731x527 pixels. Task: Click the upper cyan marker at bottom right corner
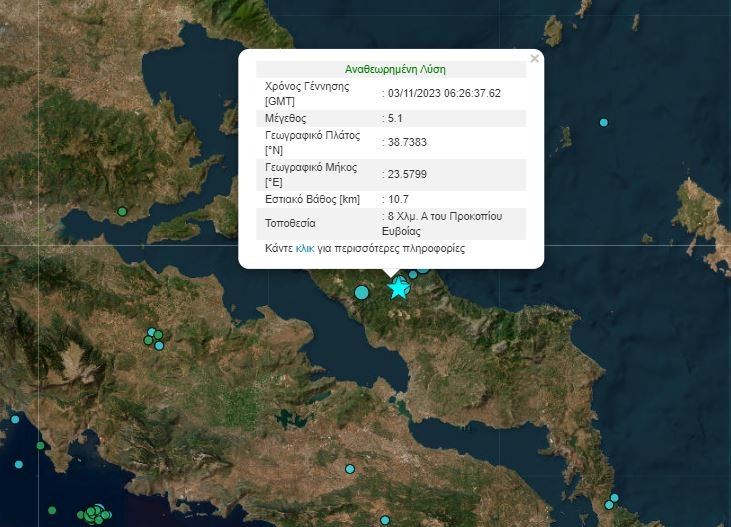614,497
